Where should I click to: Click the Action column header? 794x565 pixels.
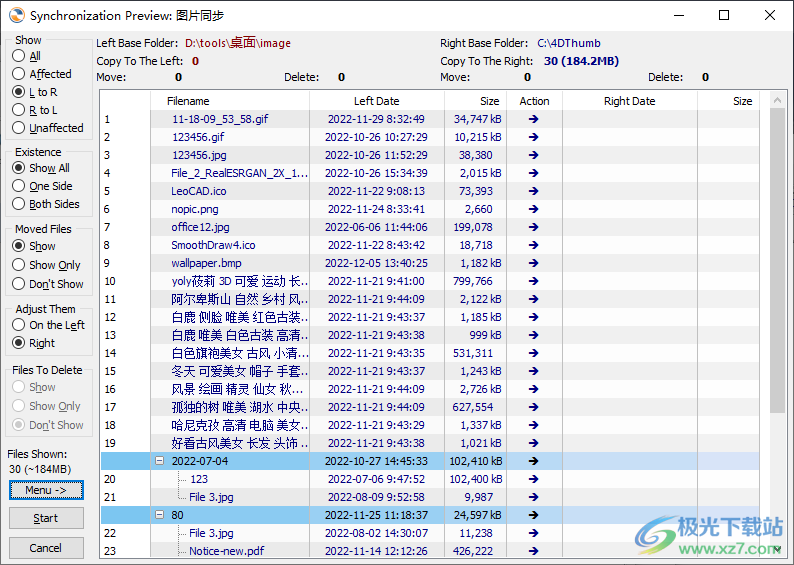pyautogui.click(x=534, y=101)
